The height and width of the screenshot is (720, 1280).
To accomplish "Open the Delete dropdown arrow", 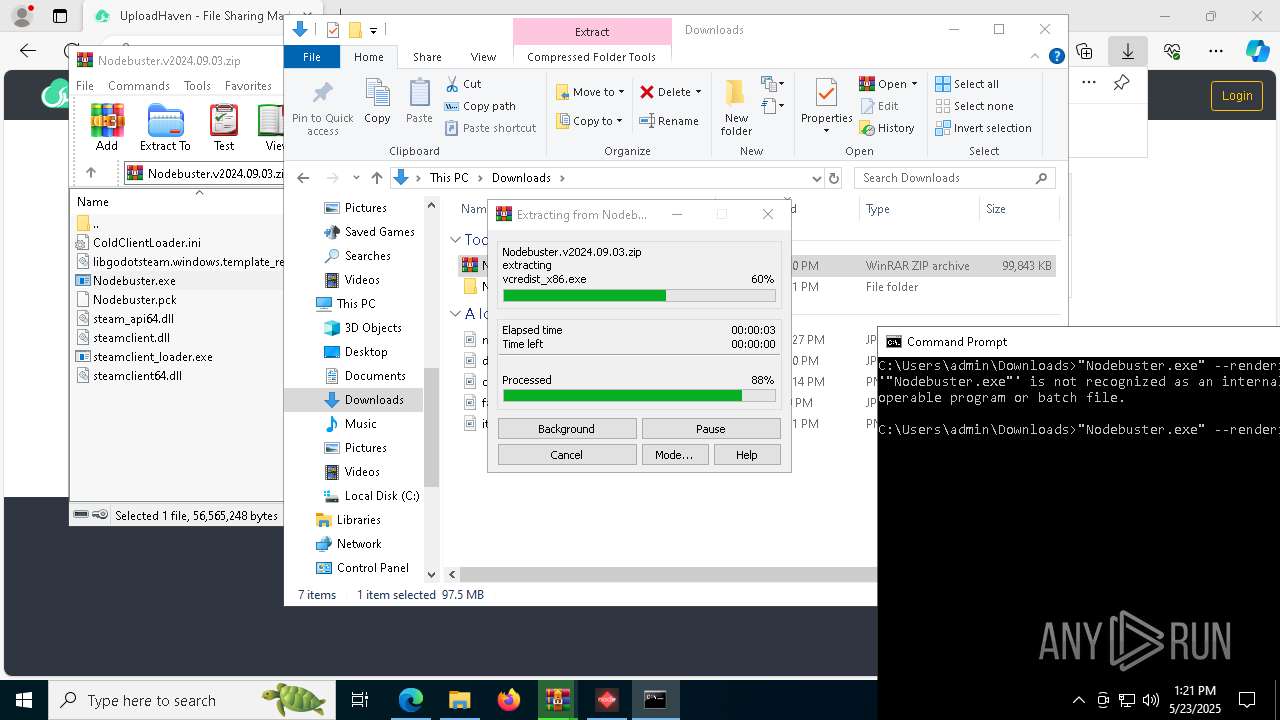I will point(698,92).
